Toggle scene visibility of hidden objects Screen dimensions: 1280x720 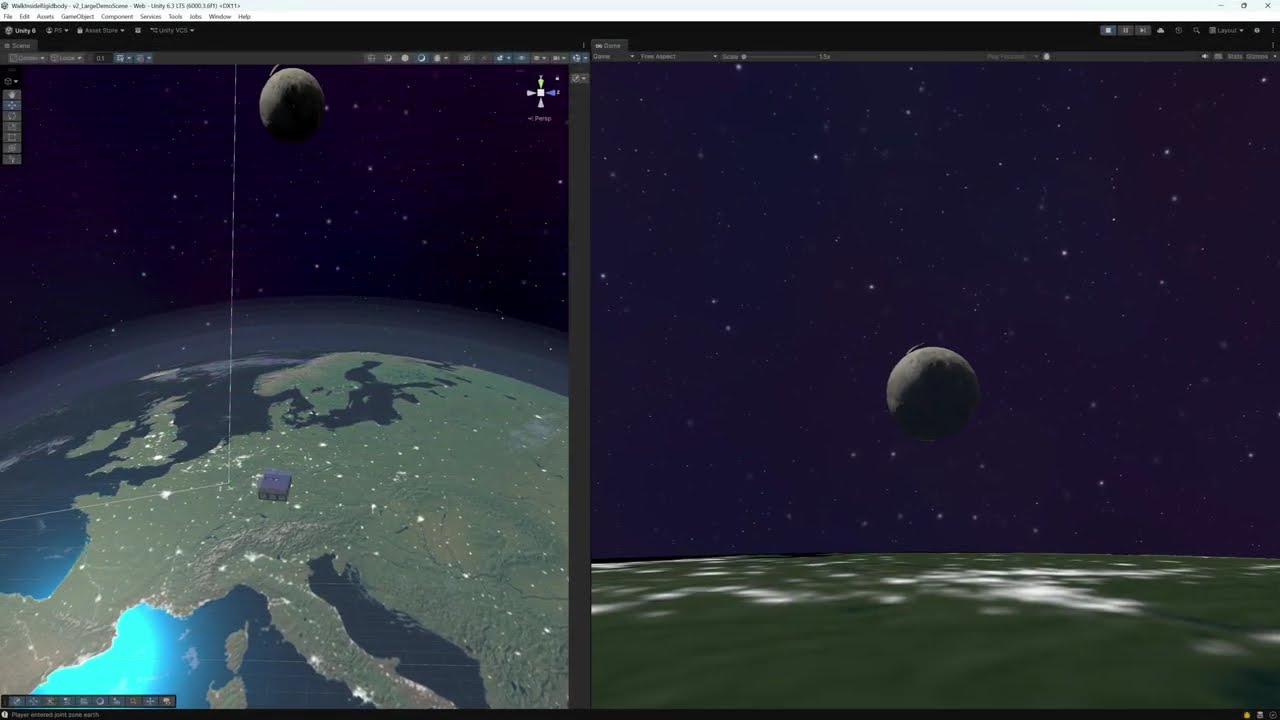point(522,58)
